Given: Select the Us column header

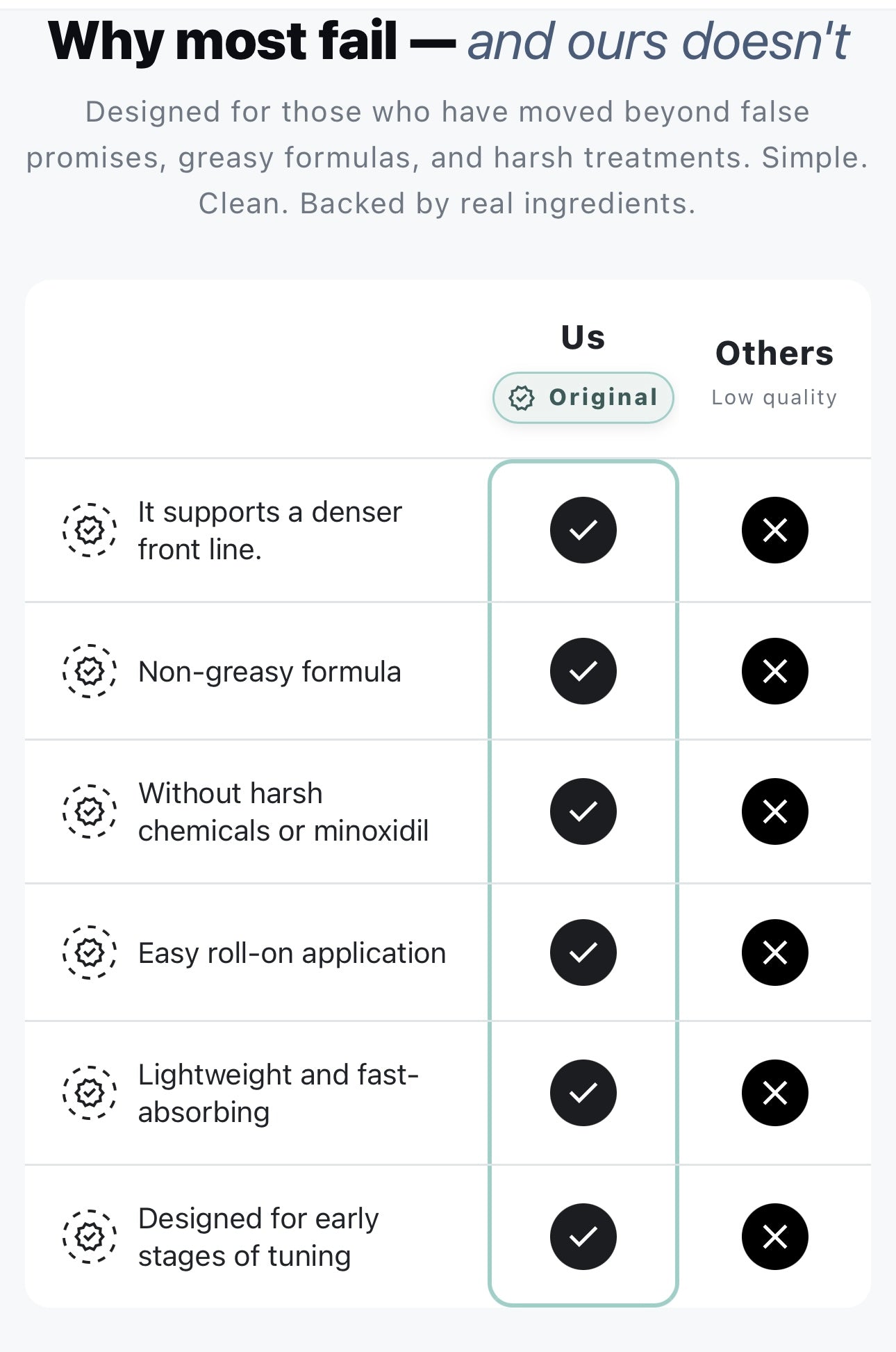Looking at the screenshot, I should 583,338.
